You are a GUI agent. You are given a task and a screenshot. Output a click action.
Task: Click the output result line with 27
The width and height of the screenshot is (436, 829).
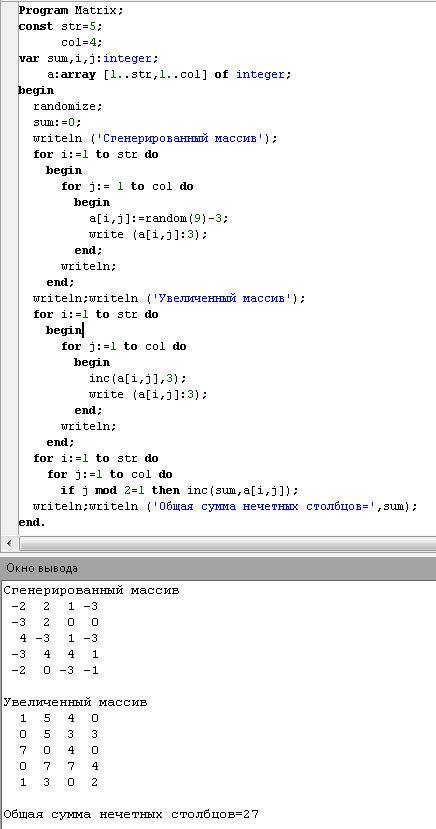point(131,814)
